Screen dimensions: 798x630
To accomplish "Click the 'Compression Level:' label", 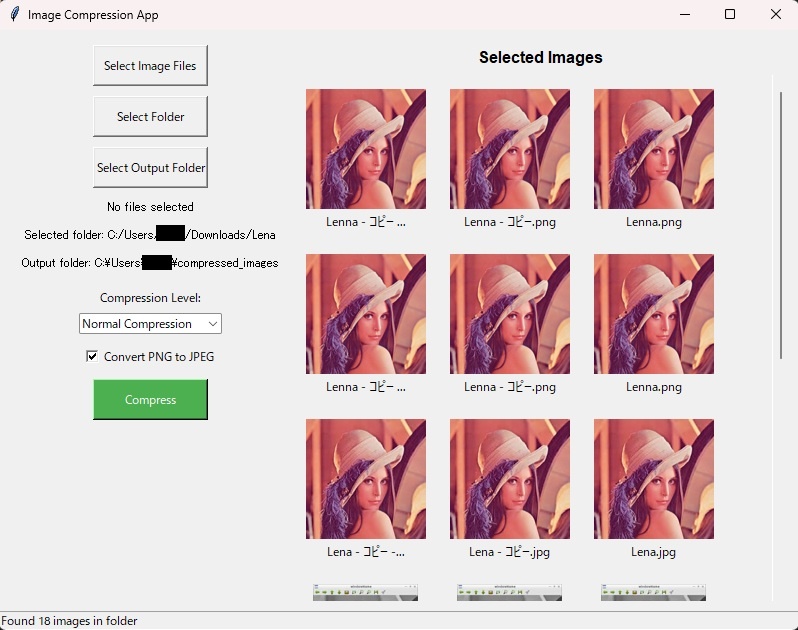I will click(150, 298).
